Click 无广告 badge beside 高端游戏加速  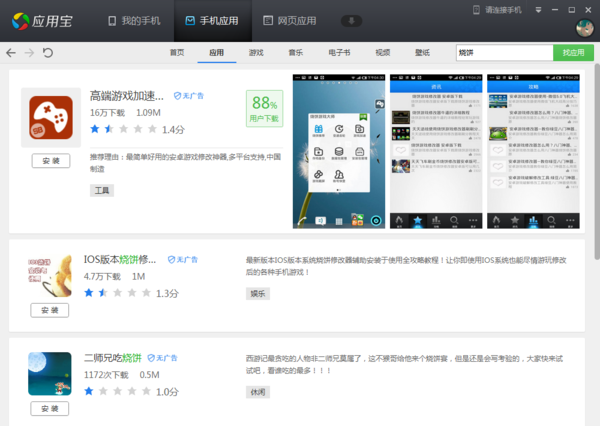[x=189, y=96]
